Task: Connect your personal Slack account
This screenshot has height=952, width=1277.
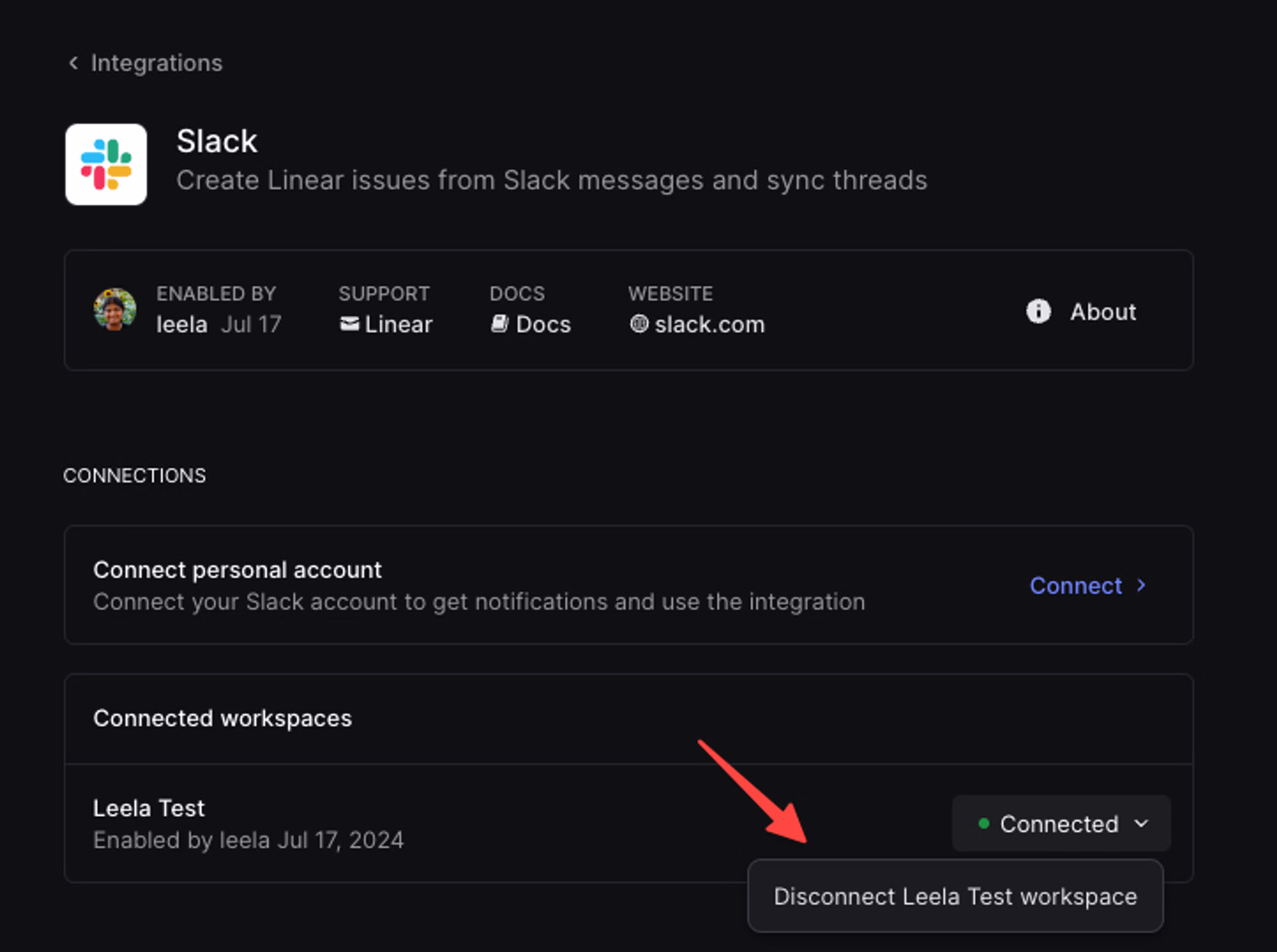Action: point(1088,585)
